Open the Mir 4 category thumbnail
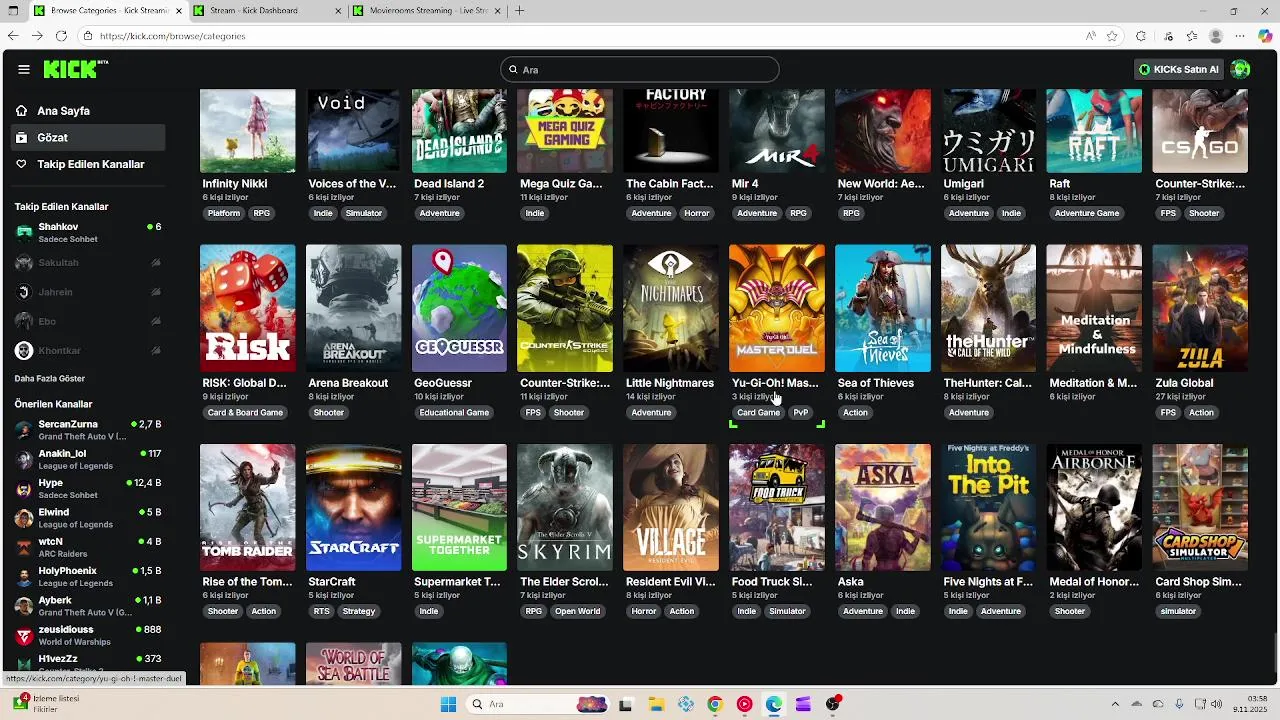 pyautogui.click(x=777, y=131)
